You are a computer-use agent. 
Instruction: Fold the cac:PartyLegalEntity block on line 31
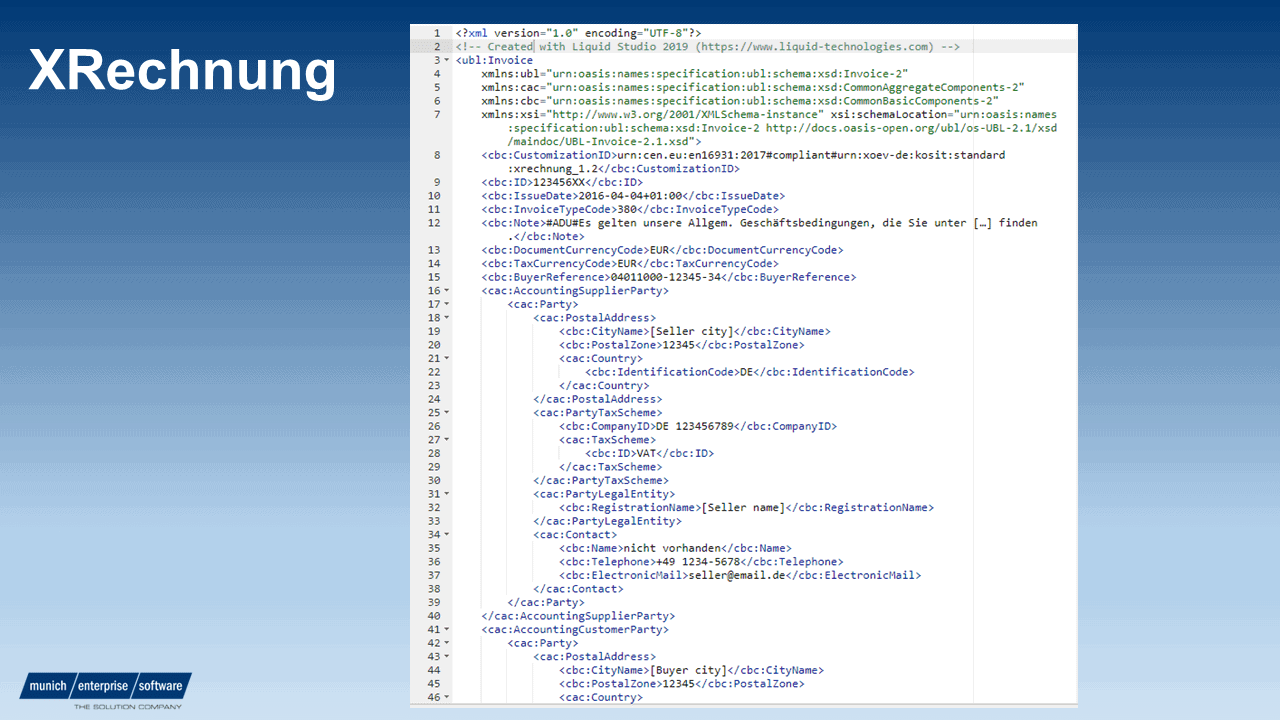tap(446, 494)
